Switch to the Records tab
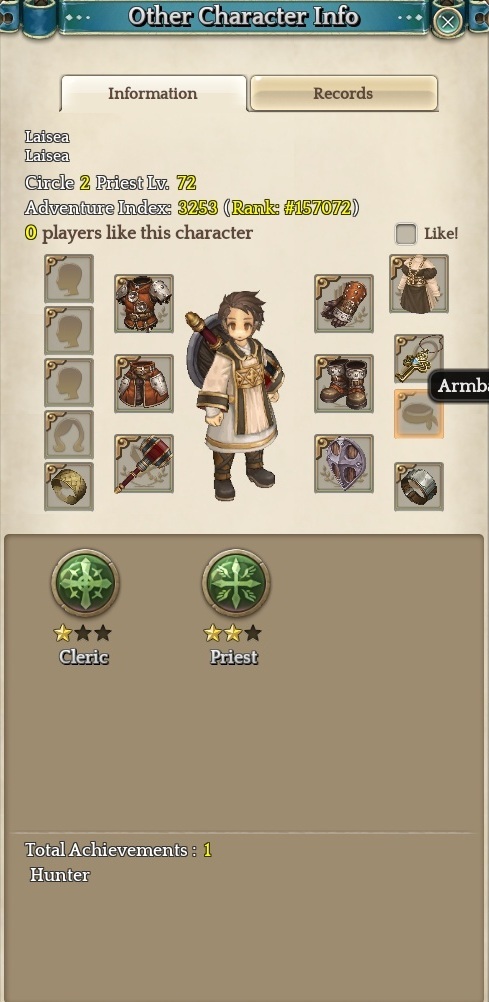Viewport: 489px width, 1002px height. (343, 93)
